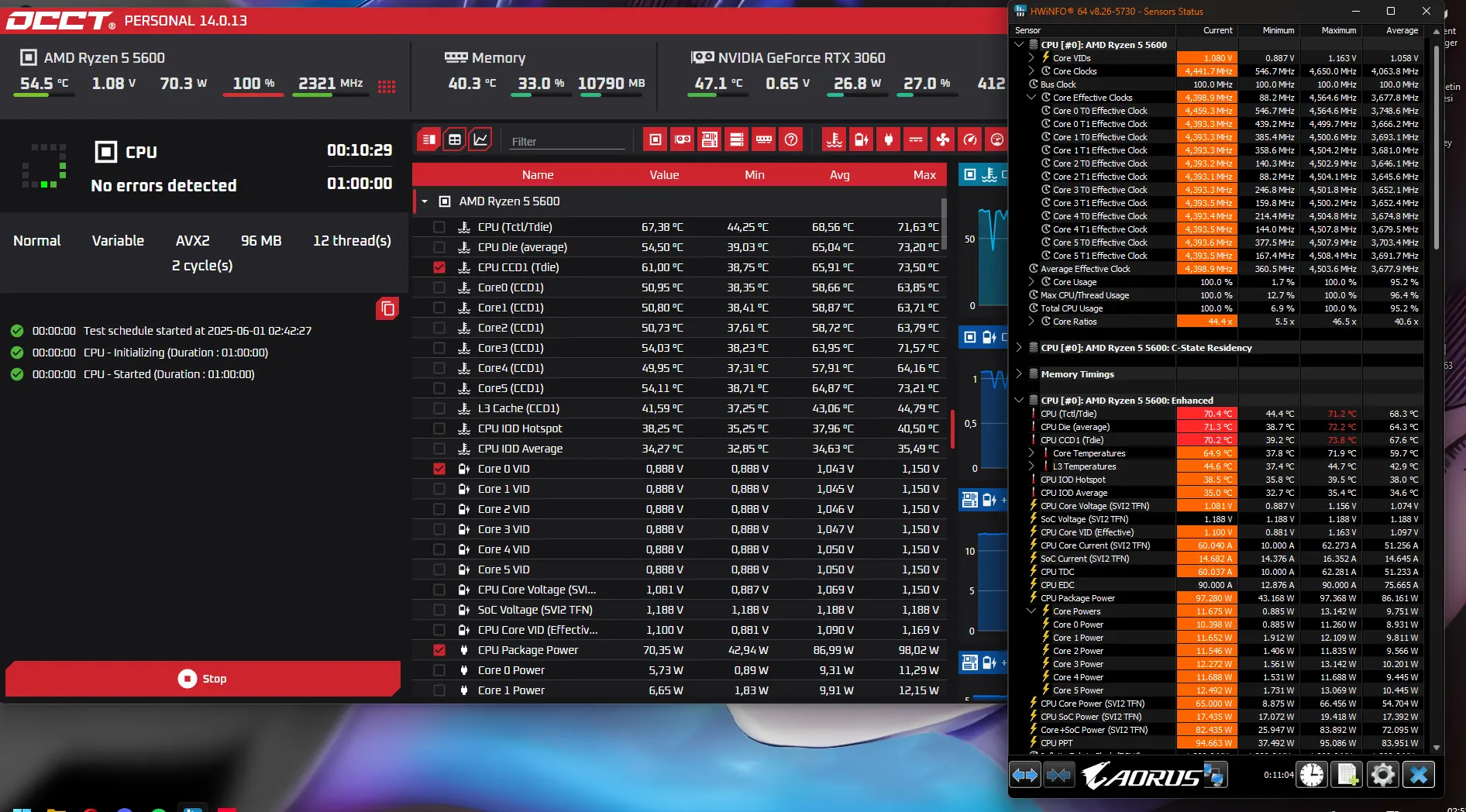Collapse Core Effective Clocks in HWiNFO
Screen dimensions: 1466x812
[1031, 98]
